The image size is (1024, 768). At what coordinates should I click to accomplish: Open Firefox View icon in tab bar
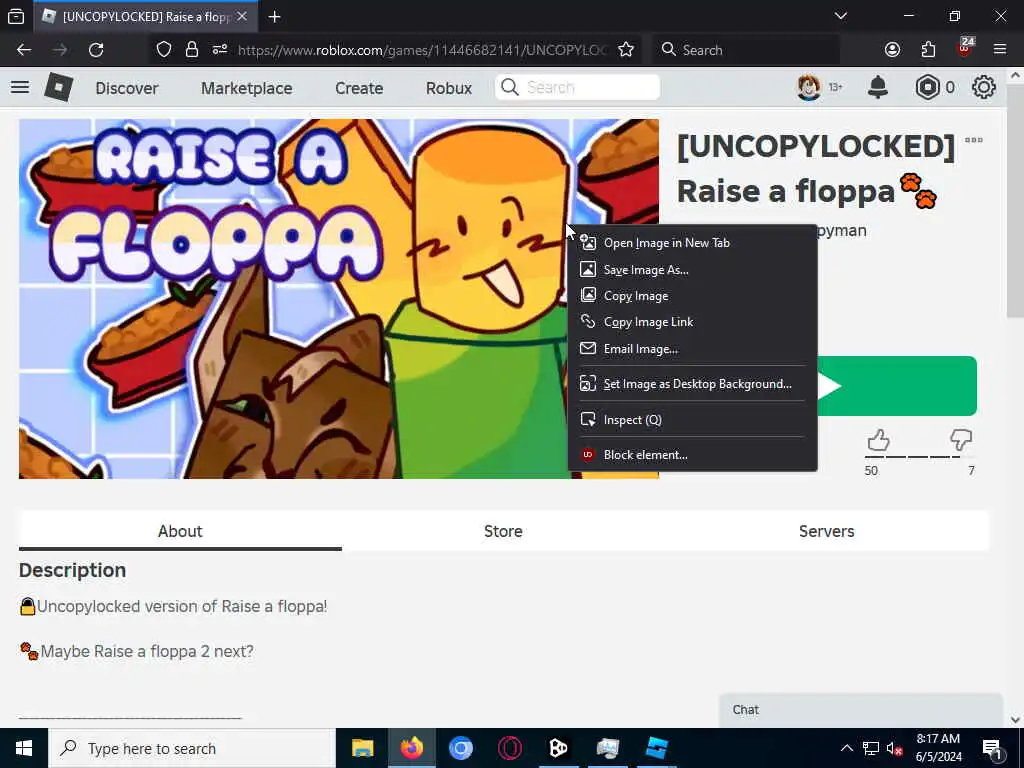click(16, 16)
